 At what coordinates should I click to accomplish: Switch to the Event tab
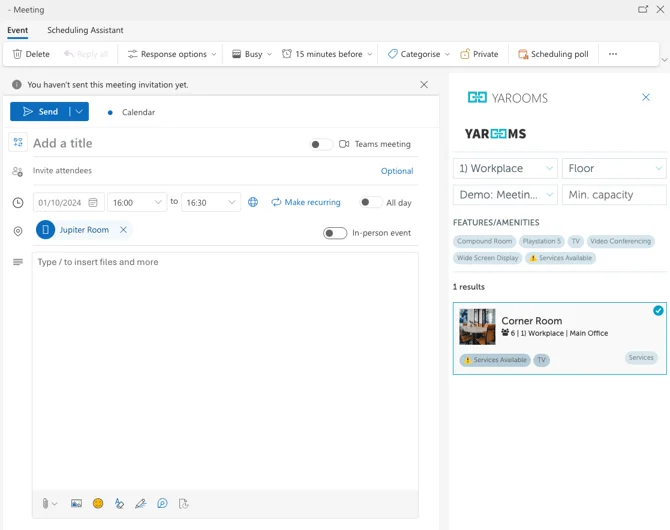click(x=18, y=30)
